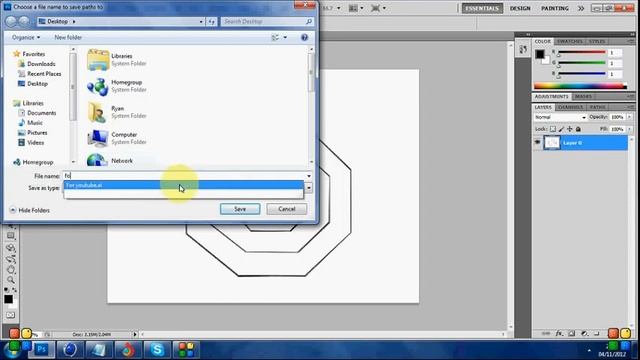Select the Zoom tool in Photoshop toolbox
Image resolution: width=640 pixels, height=360 pixels.
[x=11, y=280]
